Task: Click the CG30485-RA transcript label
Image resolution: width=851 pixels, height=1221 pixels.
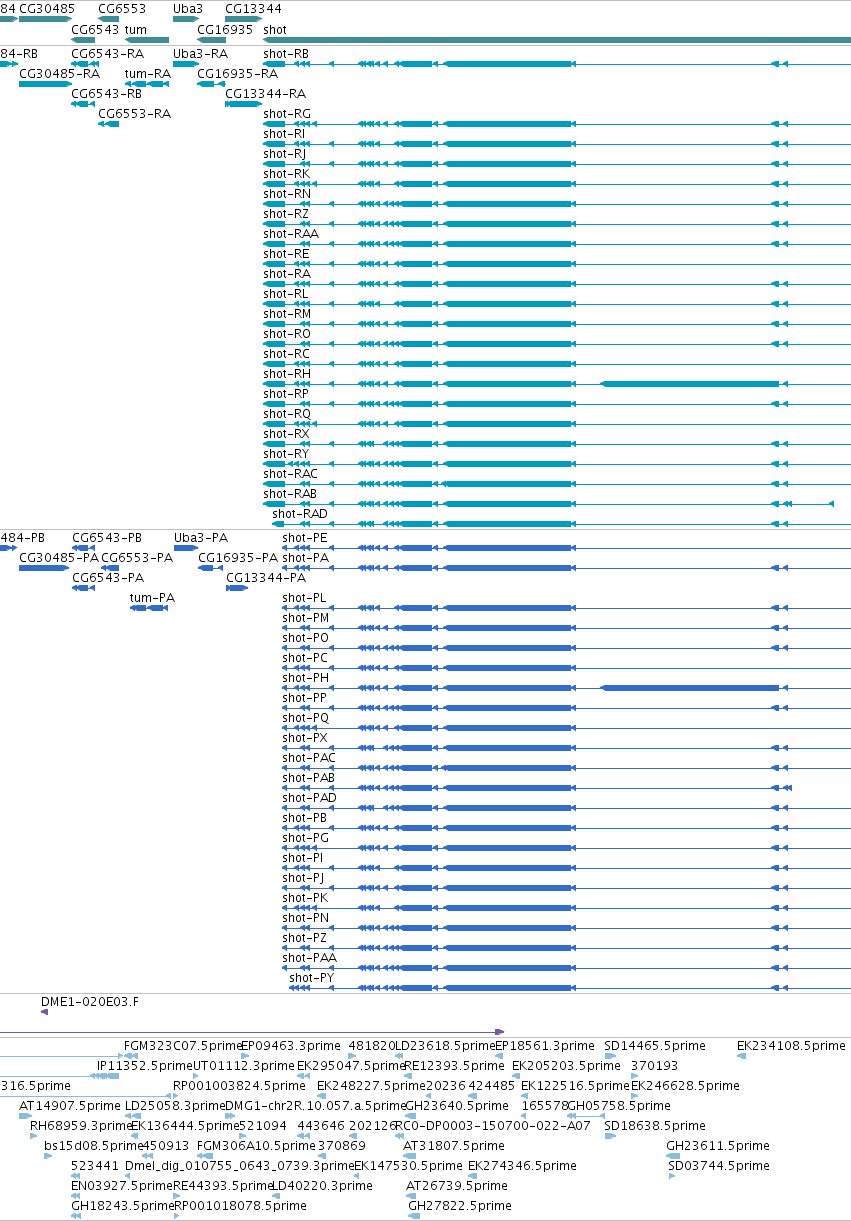Action: point(60,74)
